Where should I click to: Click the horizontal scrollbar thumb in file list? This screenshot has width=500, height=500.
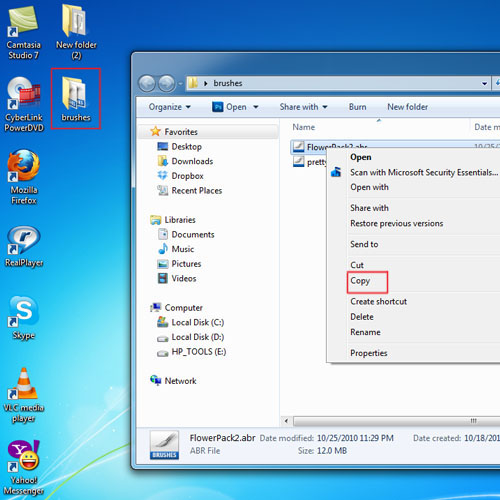(x=397, y=421)
